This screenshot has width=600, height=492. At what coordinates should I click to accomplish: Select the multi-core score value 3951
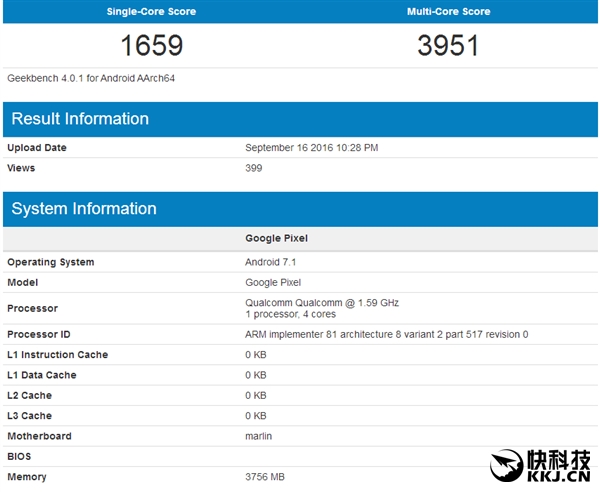pos(448,45)
